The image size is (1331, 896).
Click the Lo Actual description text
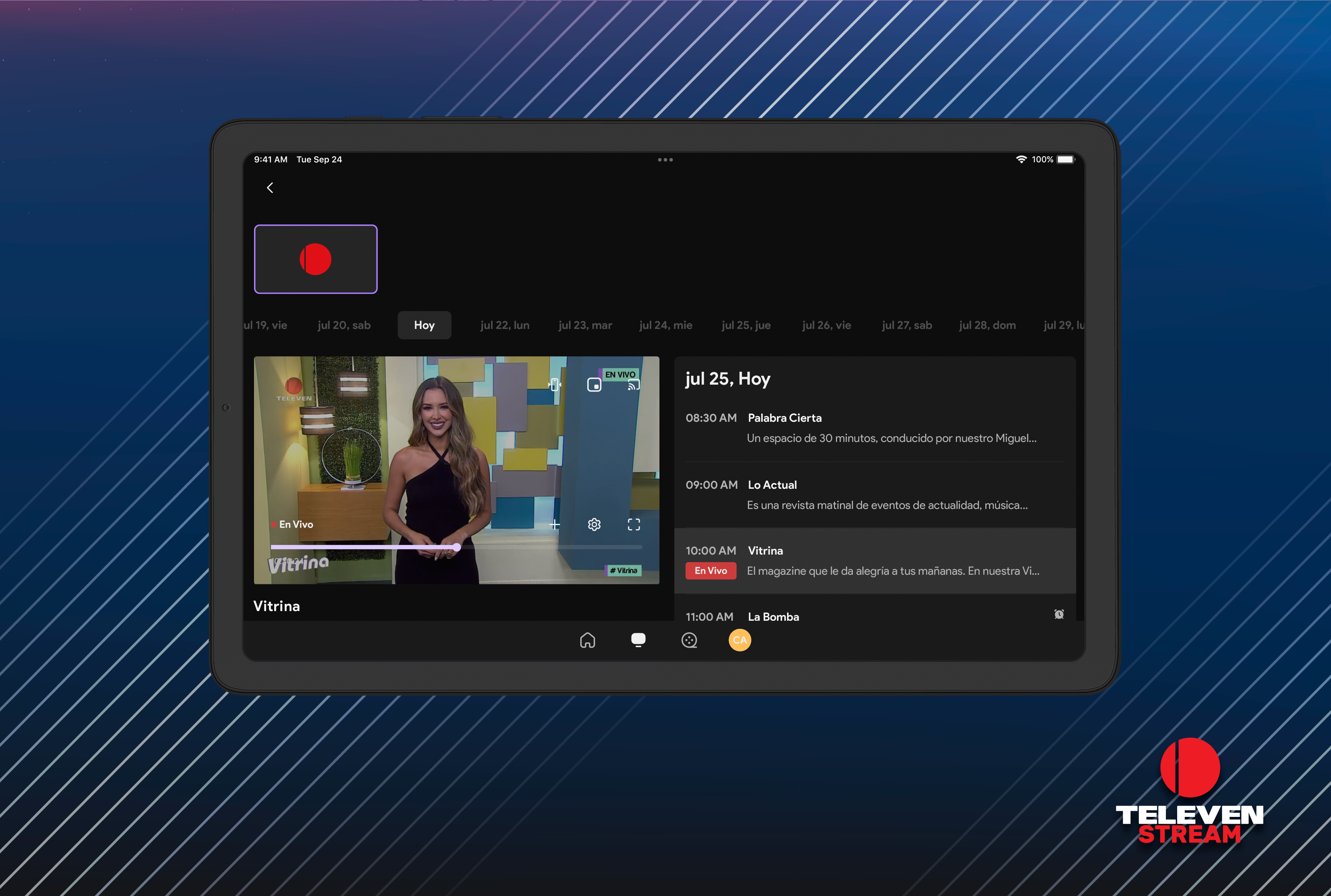click(887, 505)
